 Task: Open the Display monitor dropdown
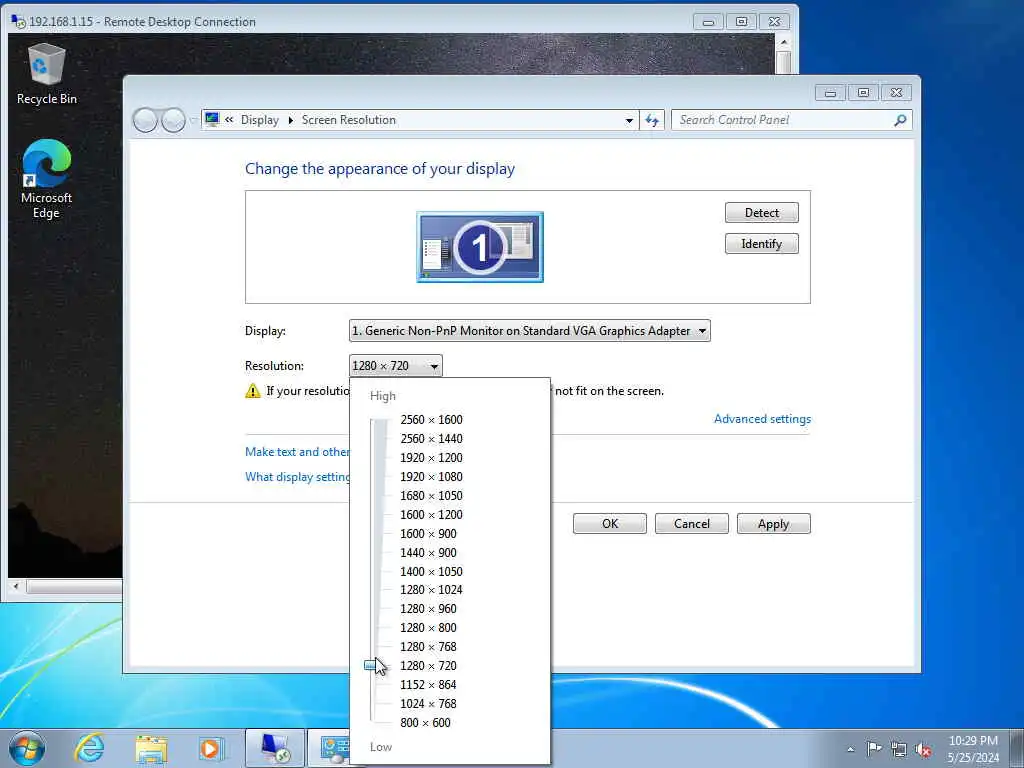click(x=530, y=330)
